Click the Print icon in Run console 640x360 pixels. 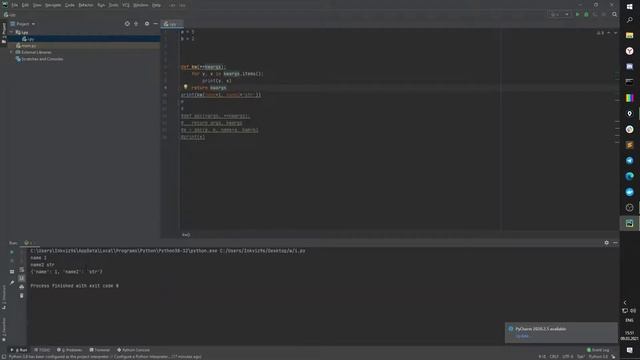[22, 287]
